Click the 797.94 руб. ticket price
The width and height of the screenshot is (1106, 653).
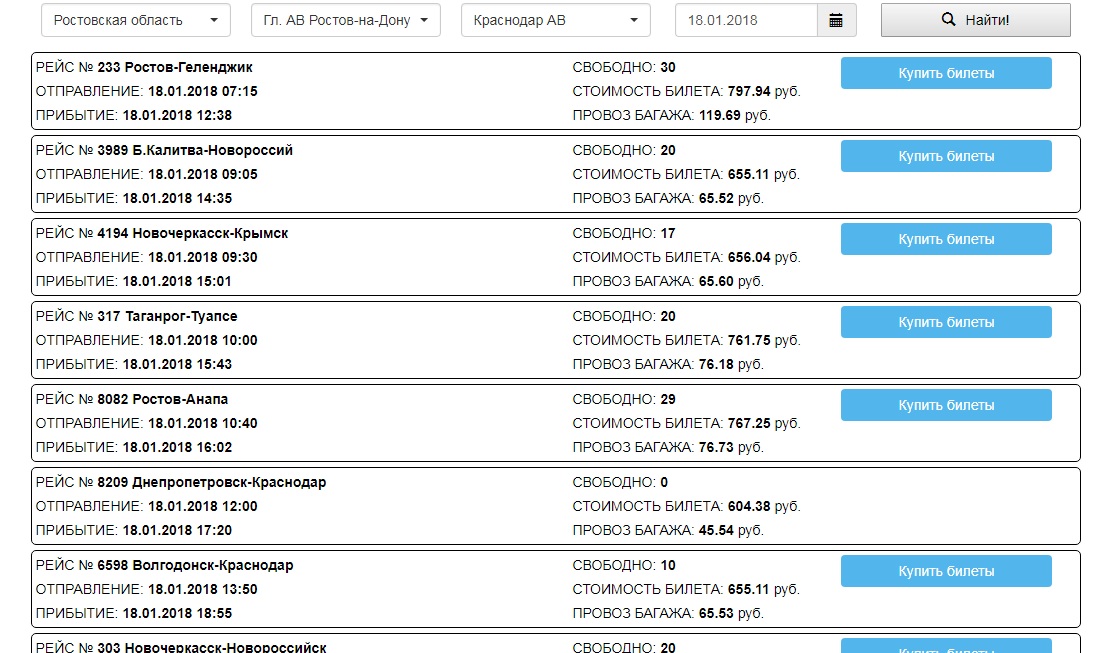tap(764, 91)
